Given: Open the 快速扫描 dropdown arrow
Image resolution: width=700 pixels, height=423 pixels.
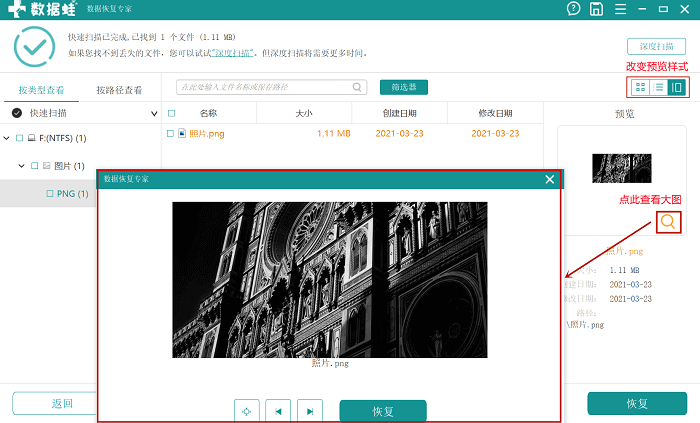Looking at the screenshot, I should (x=154, y=114).
